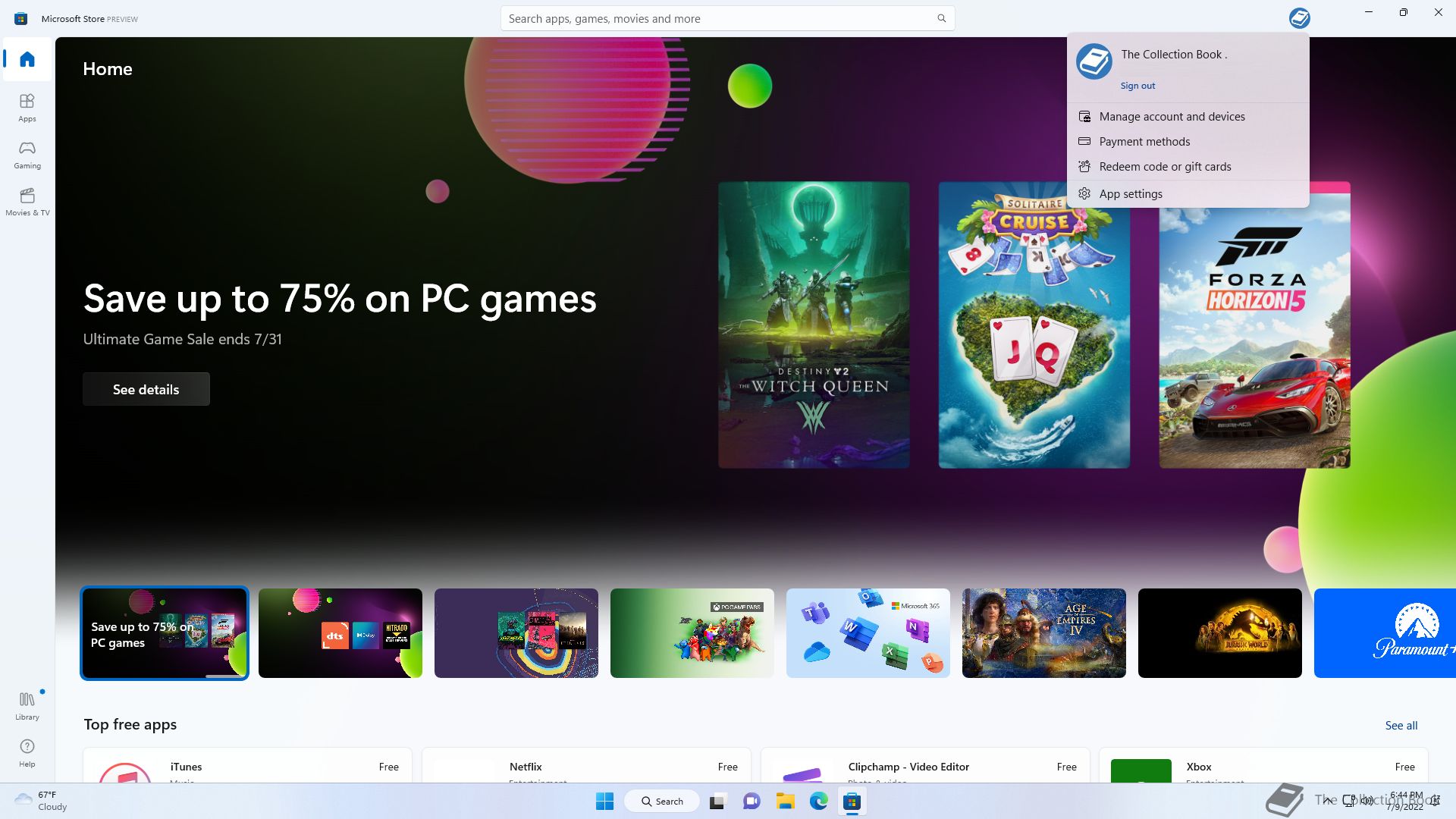
Task: Open Task View on the taskbar
Action: click(717, 801)
